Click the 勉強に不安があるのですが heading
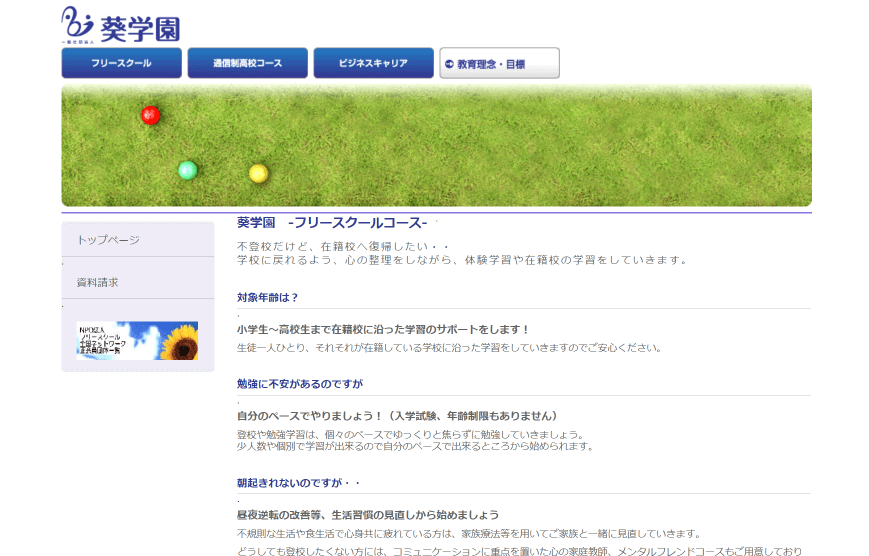The height and width of the screenshot is (556, 869). [300, 384]
